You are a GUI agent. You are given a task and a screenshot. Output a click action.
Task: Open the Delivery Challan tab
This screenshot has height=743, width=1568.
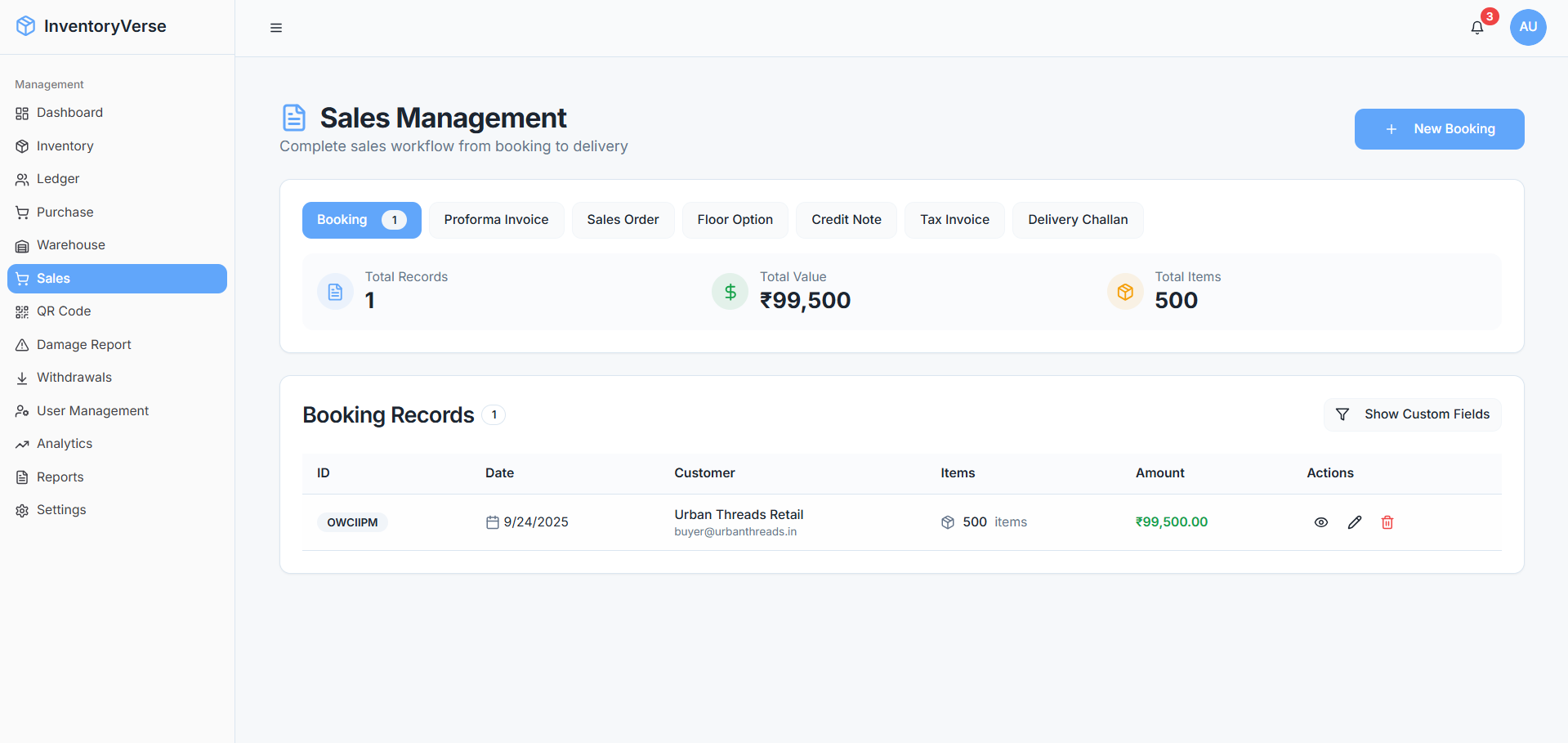coord(1077,219)
